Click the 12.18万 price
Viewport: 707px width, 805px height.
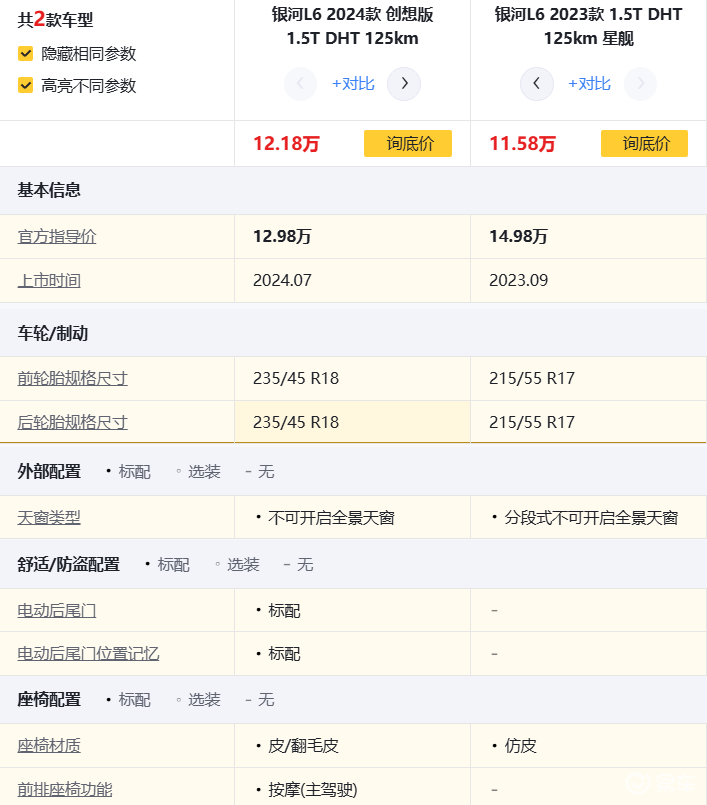[x=286, y=144]
